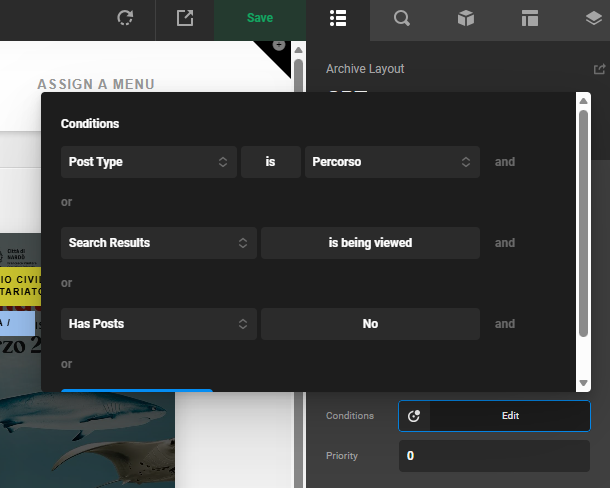Screen dimensions: 610x488
Task: Click the preview page scrollbar up arrow
Action: [298, 50]
